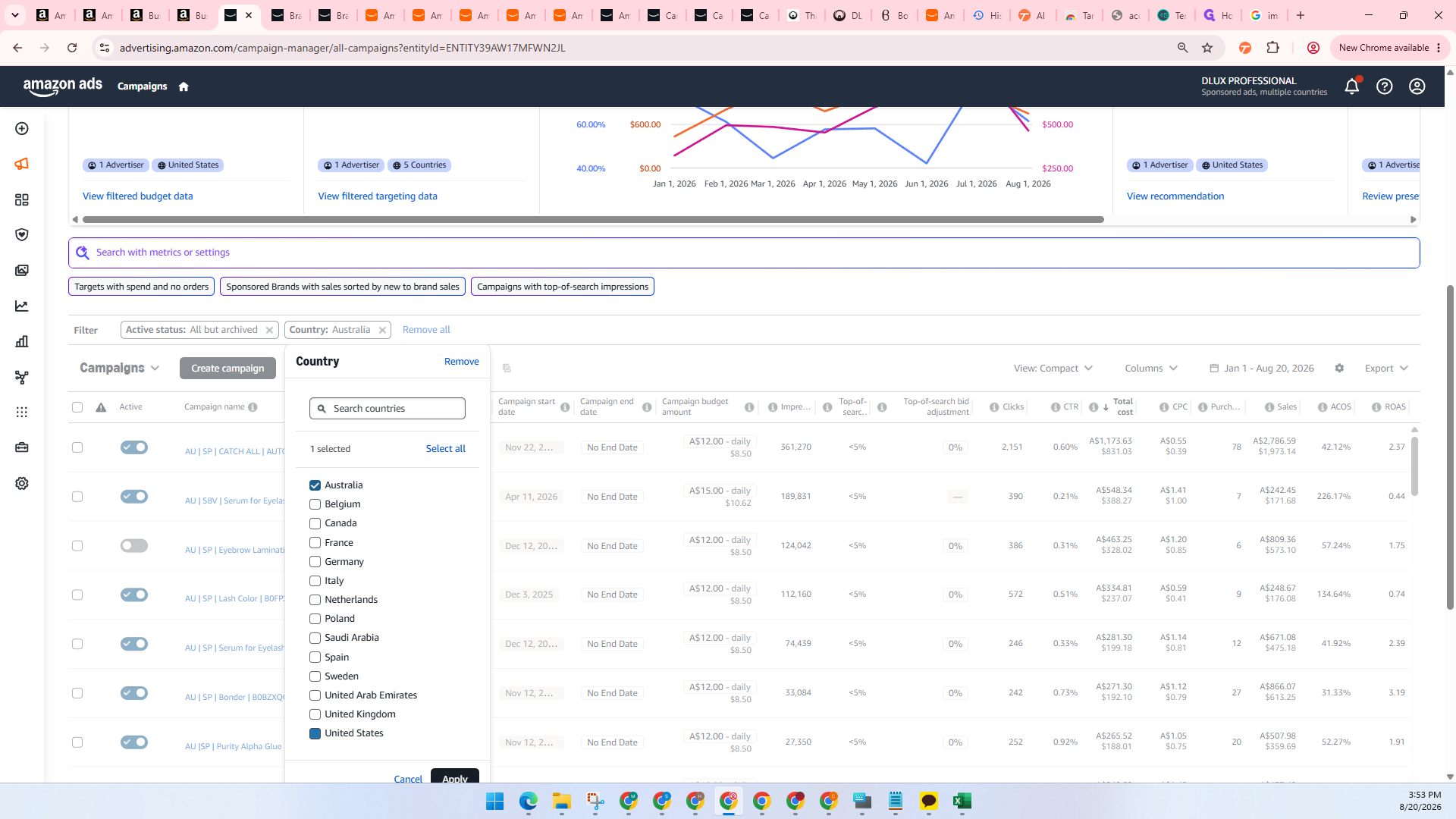Open the network nodes icon in sidebar
This screenshot has width=1456, height=819.
coord(22,377)
